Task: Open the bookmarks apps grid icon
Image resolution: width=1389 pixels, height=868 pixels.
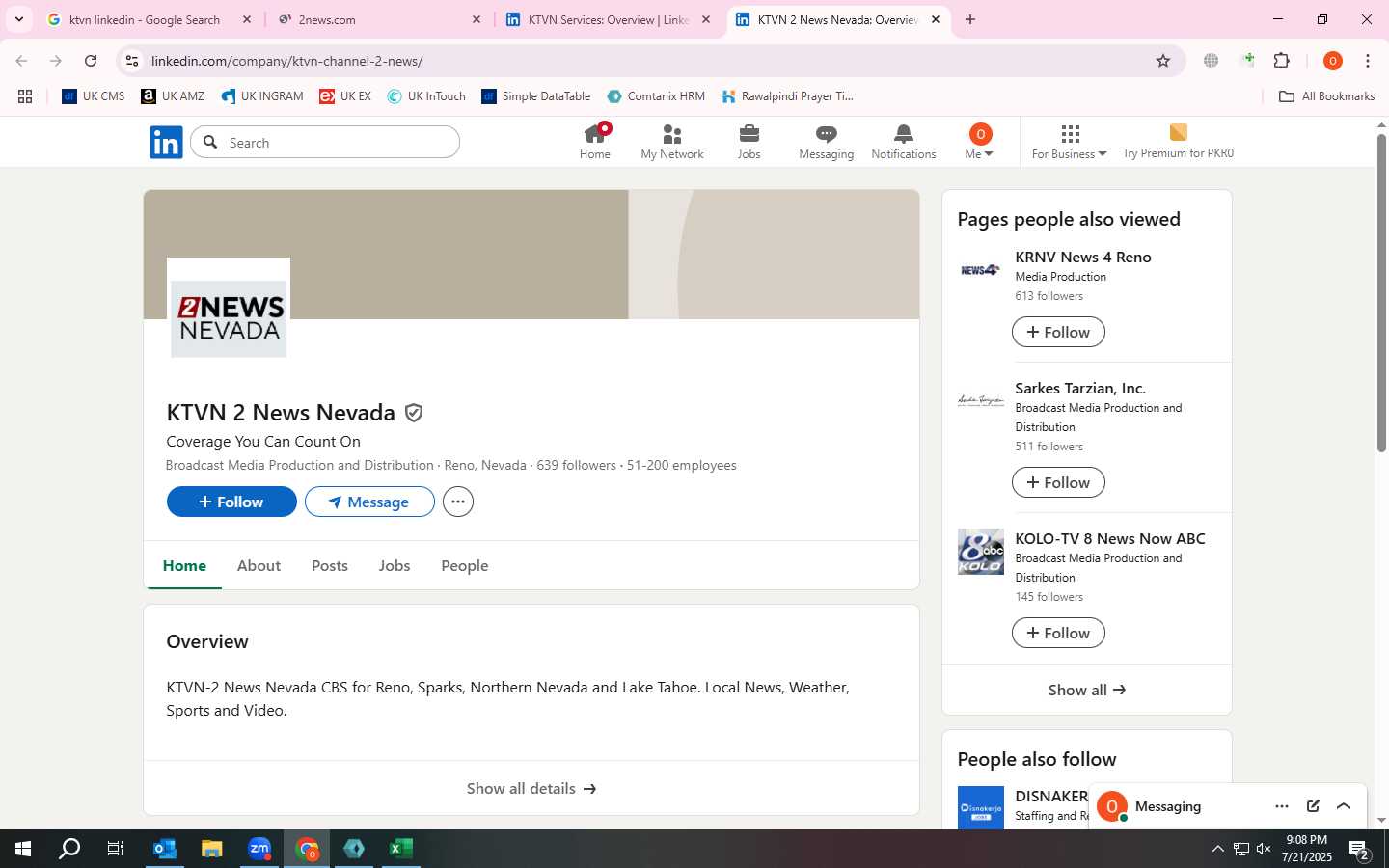Action: 25,96
